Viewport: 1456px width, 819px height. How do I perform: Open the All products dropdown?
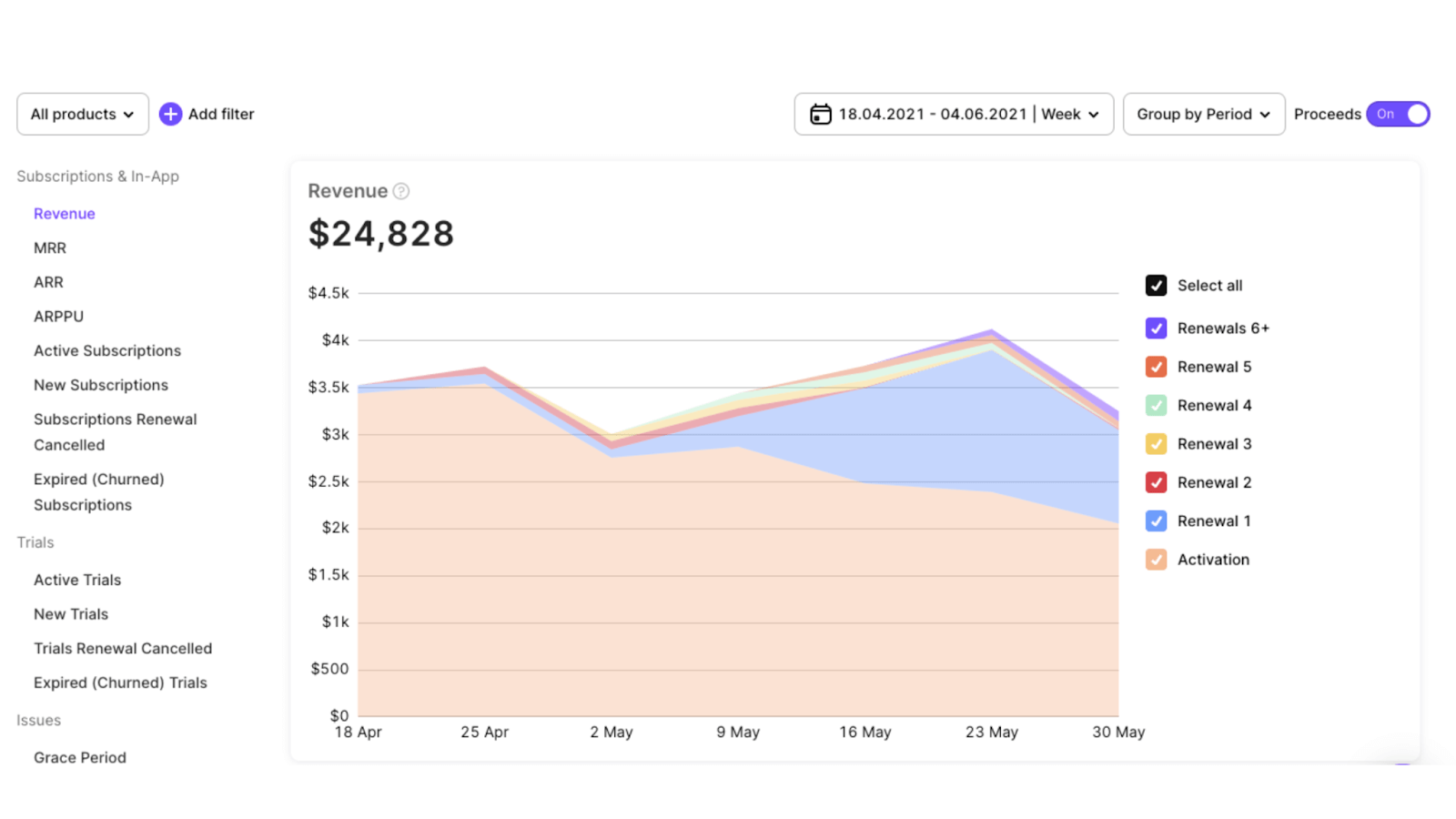(83, 114)
